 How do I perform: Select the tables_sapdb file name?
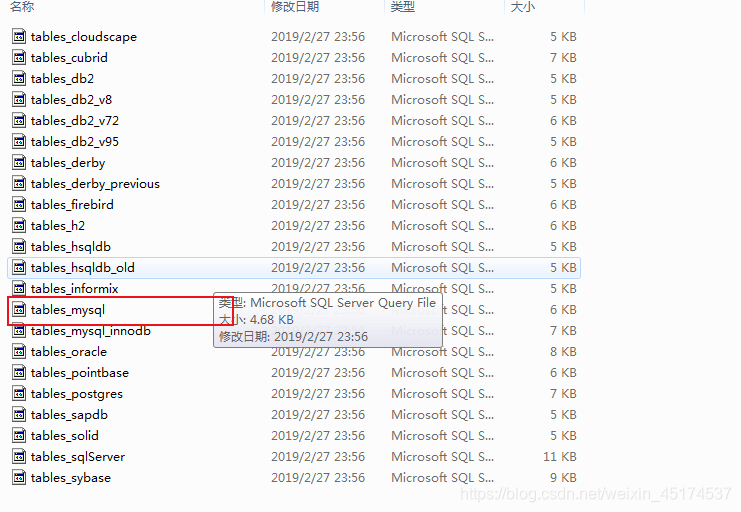point(69,415)
